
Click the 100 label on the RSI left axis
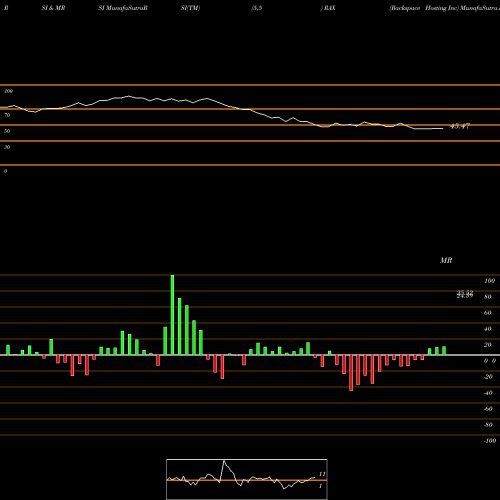point(9,91)
